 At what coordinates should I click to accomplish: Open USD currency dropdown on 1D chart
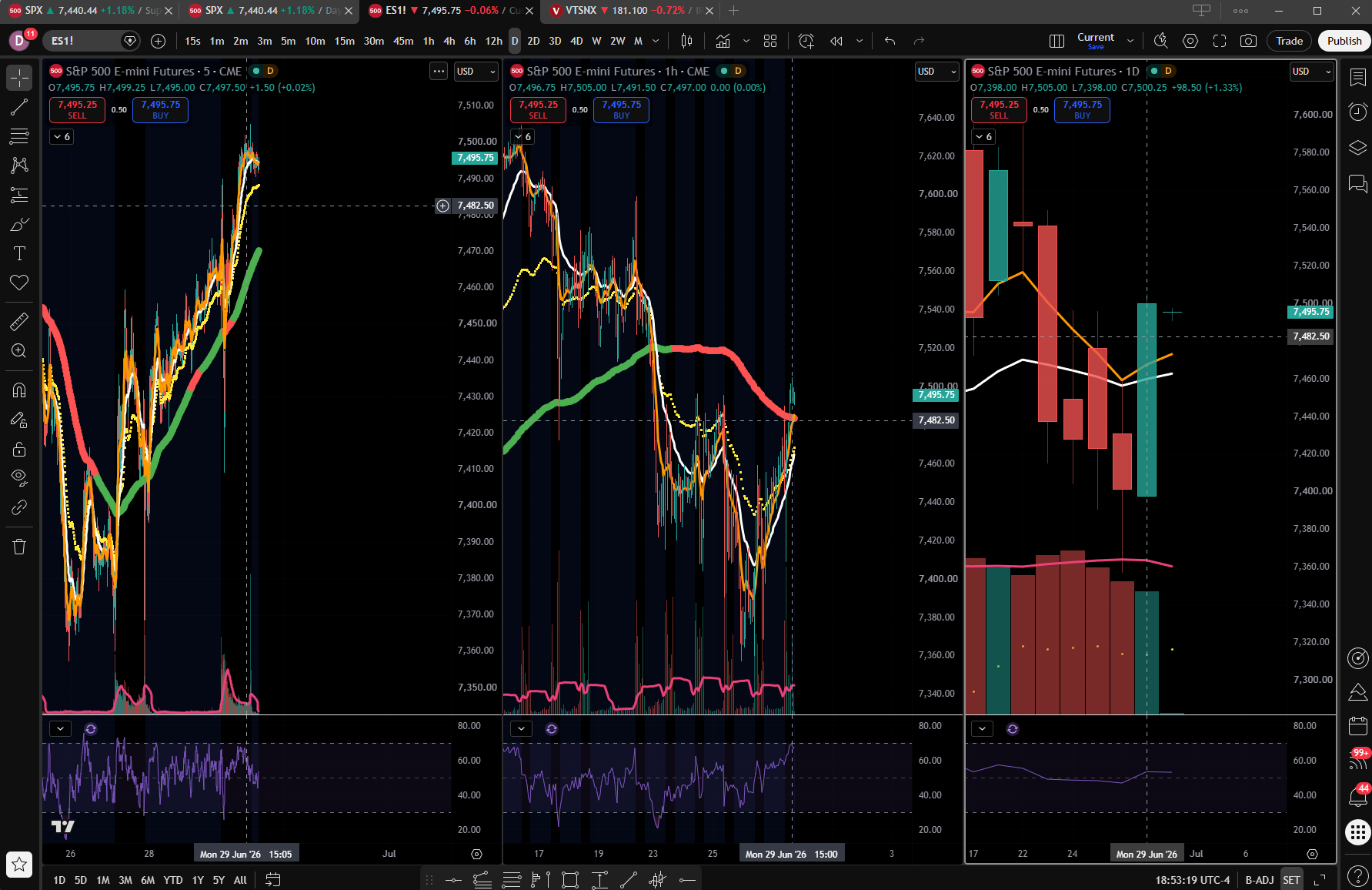(1311, 72)
